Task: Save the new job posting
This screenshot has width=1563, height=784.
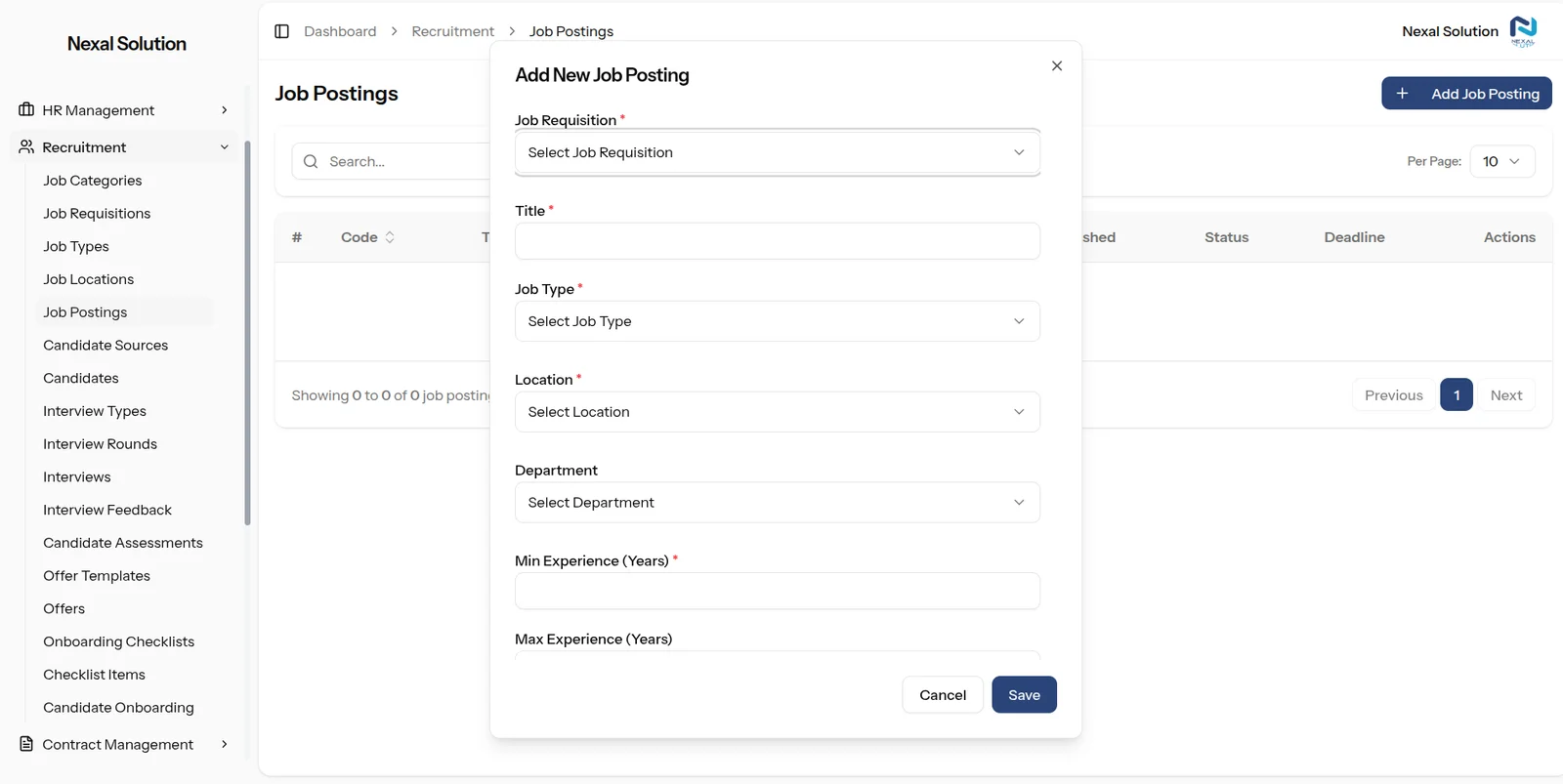Action: point(1024,694)
